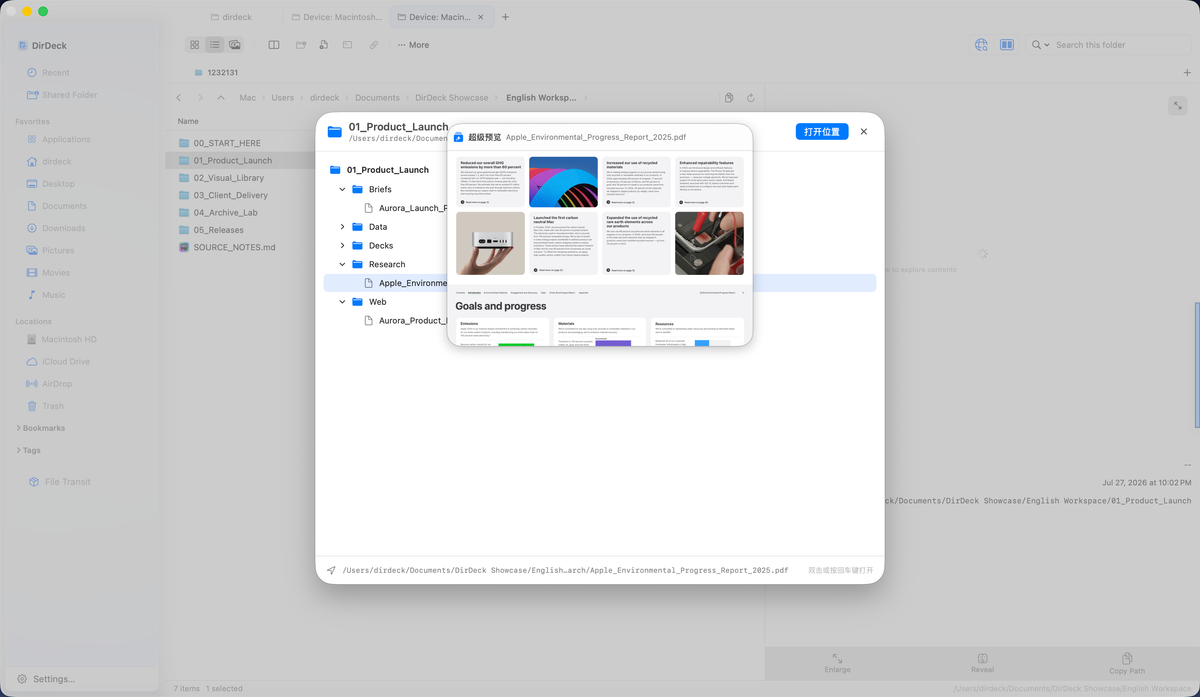
Task: Expand the preview panel with arrows icon
Action: click(x=1178, y=105)
